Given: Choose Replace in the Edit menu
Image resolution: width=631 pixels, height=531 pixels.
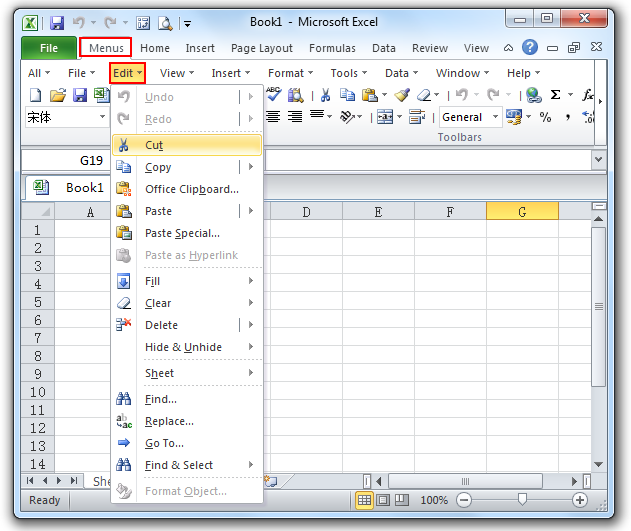Looking at the screenshot, I should (169, 421).
